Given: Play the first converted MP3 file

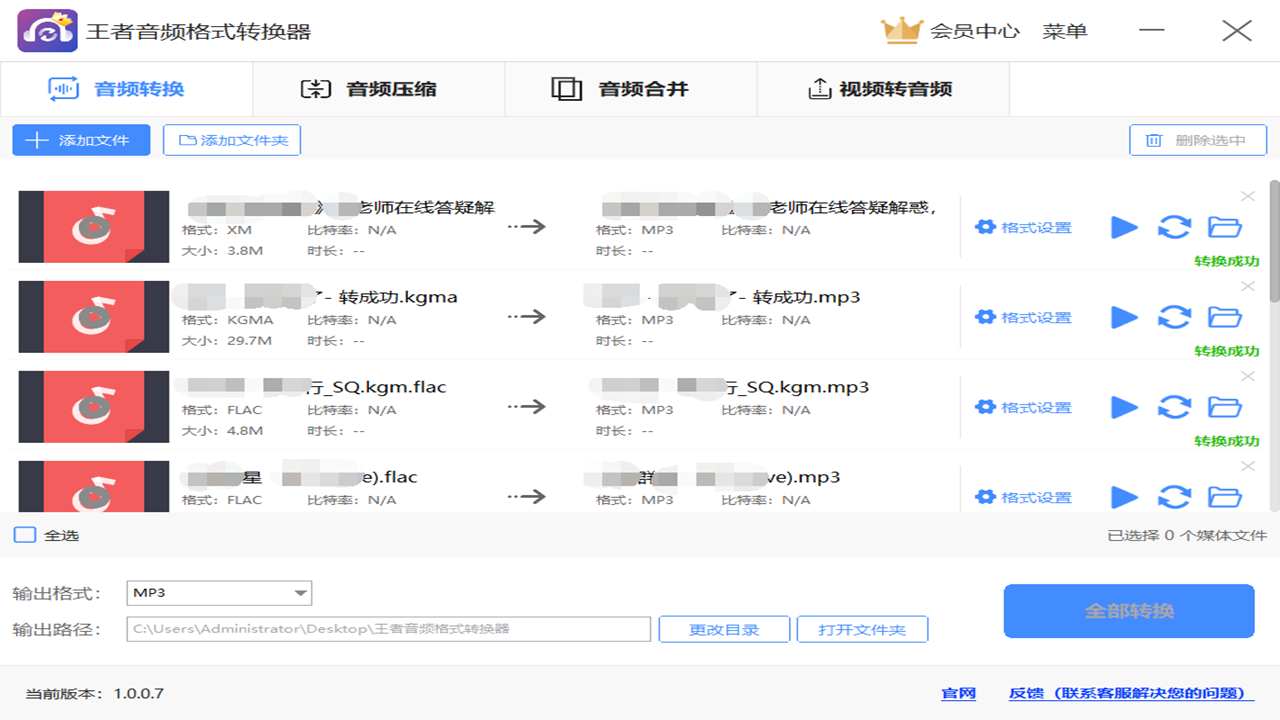Looking at the screenshot, I should (x=1124, y=227).
